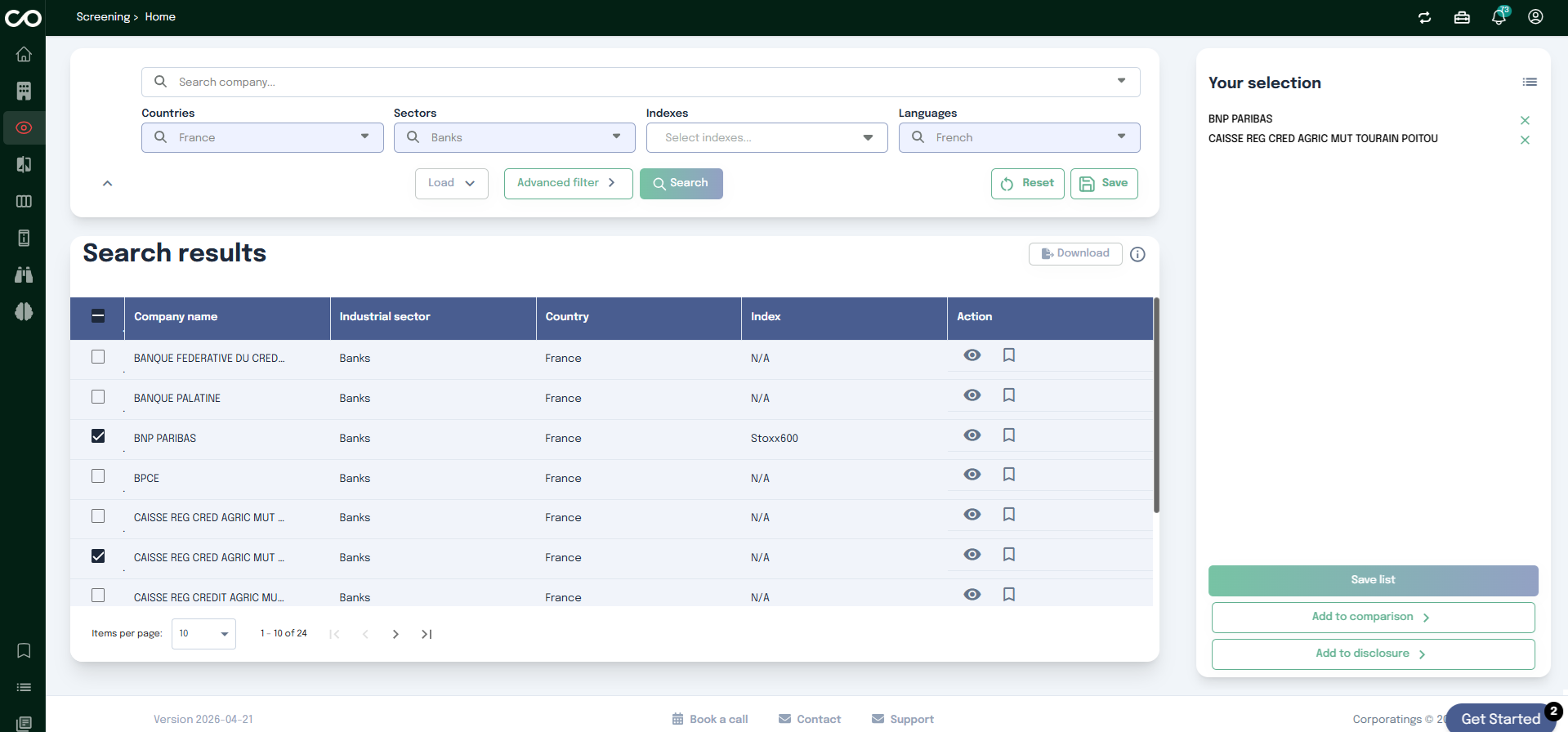1568x732 pixels.
Task: Check the BANQUE FEDERATIVE DU CRED row checkbox
Action: click(98, 357)
